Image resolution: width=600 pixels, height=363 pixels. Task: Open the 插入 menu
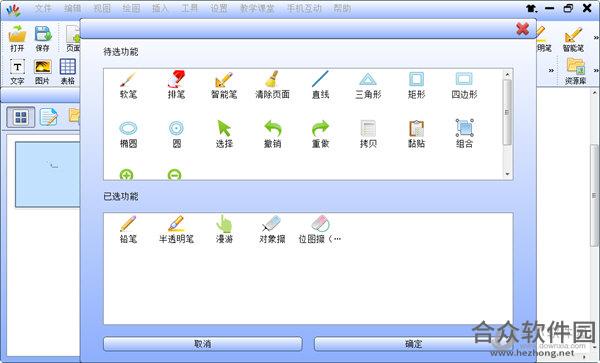160,8
